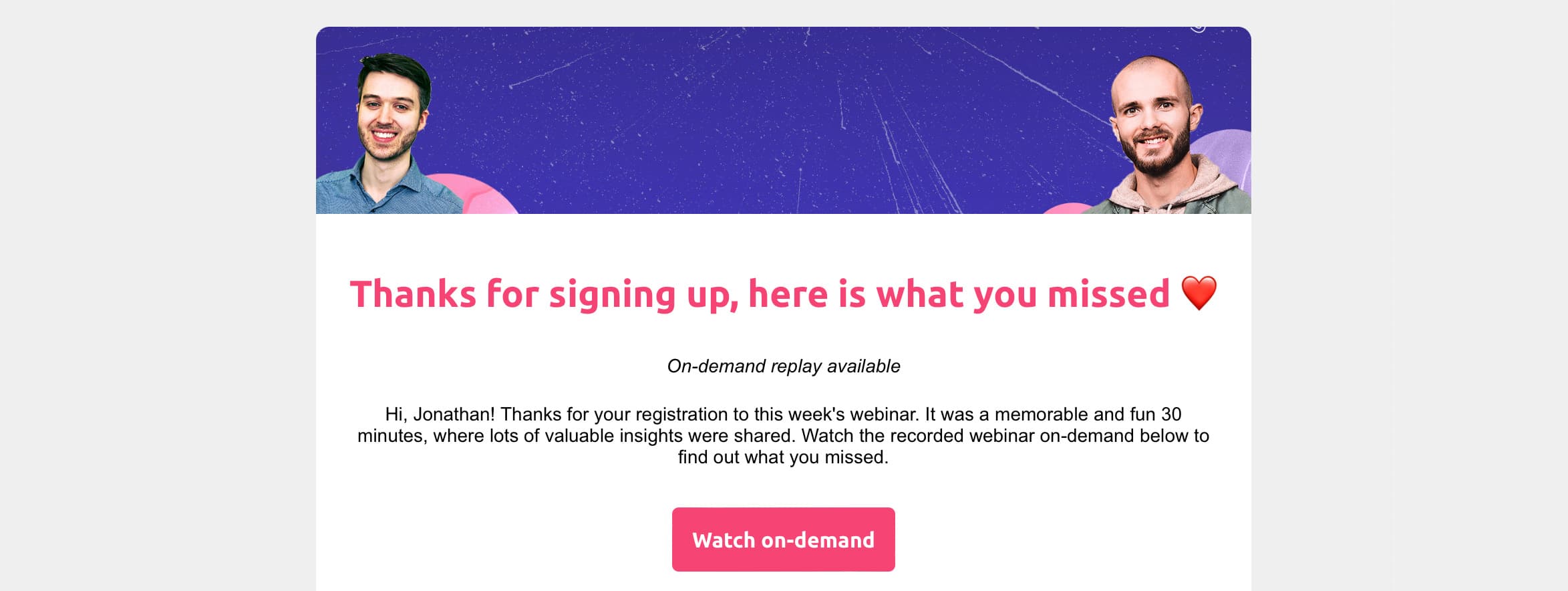The image size is (1568, 591).
Task: Click the "On-demand replay available" subtitle
Action: [x=783, y=366]
